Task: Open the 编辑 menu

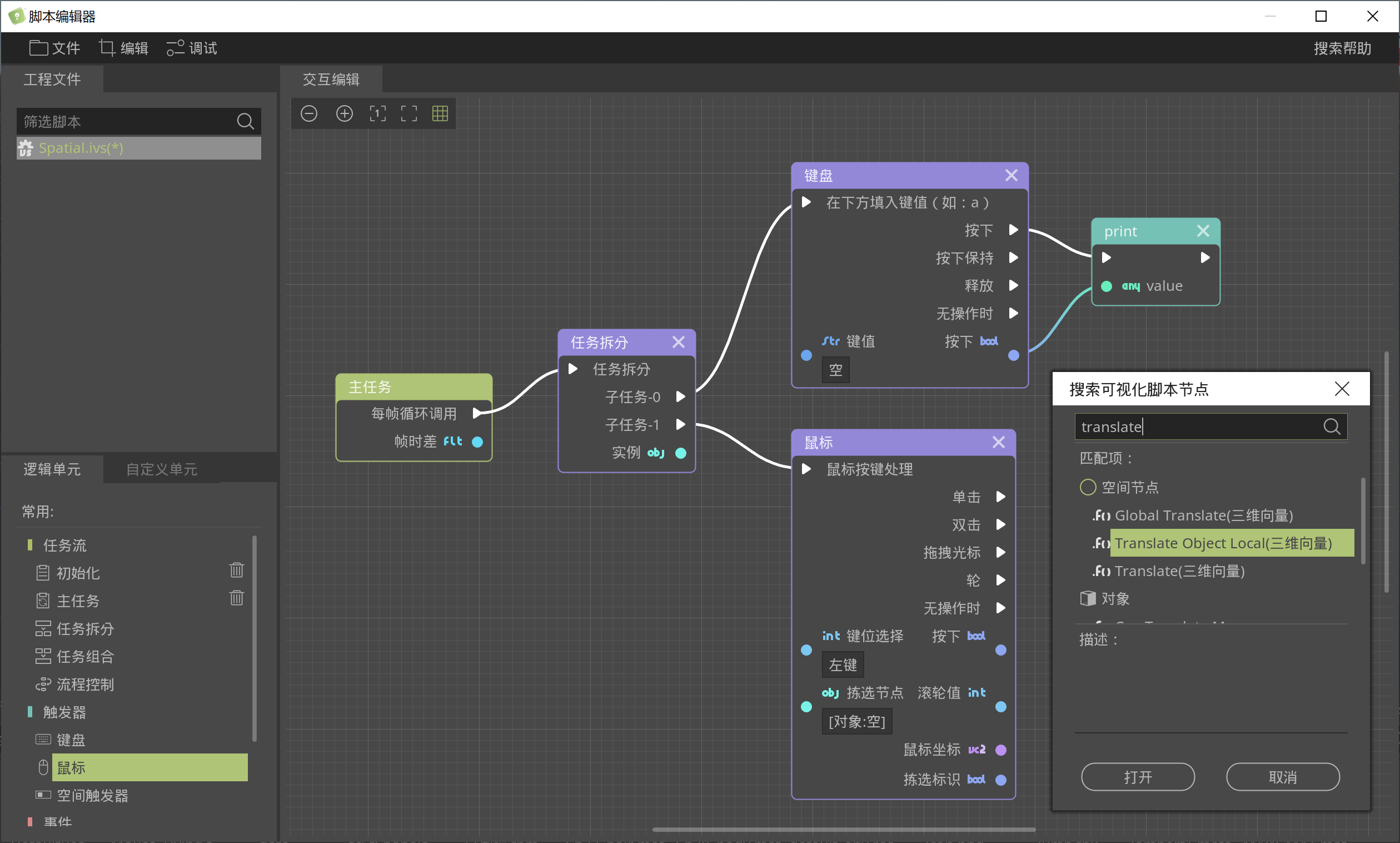Action: pos(123,48)
